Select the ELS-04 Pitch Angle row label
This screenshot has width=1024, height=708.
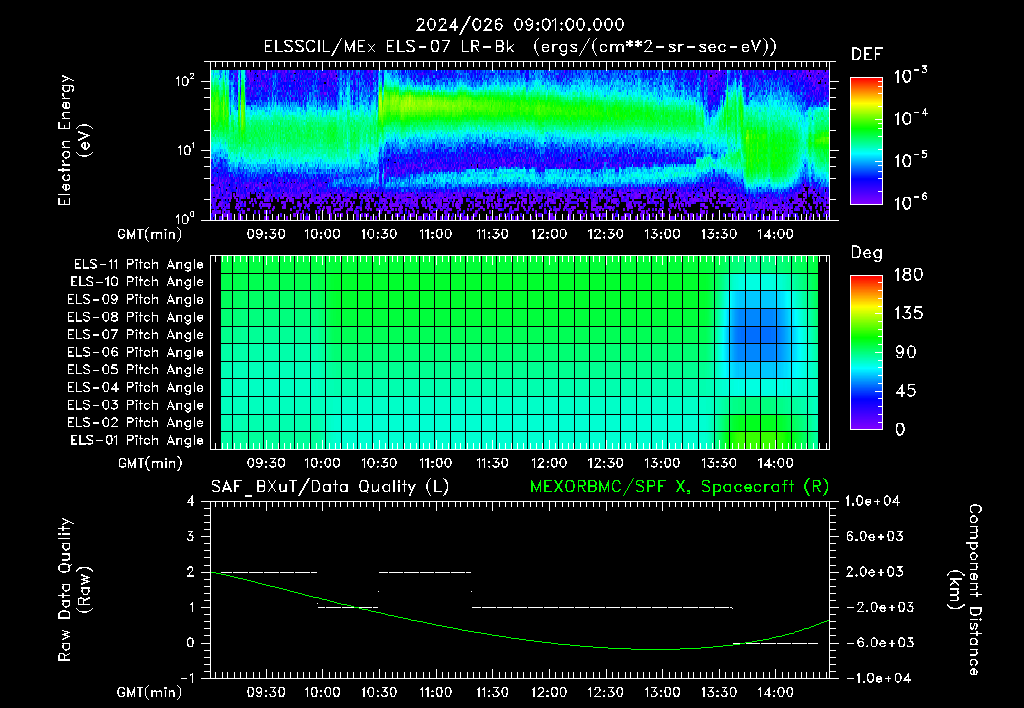coord(136,388)
